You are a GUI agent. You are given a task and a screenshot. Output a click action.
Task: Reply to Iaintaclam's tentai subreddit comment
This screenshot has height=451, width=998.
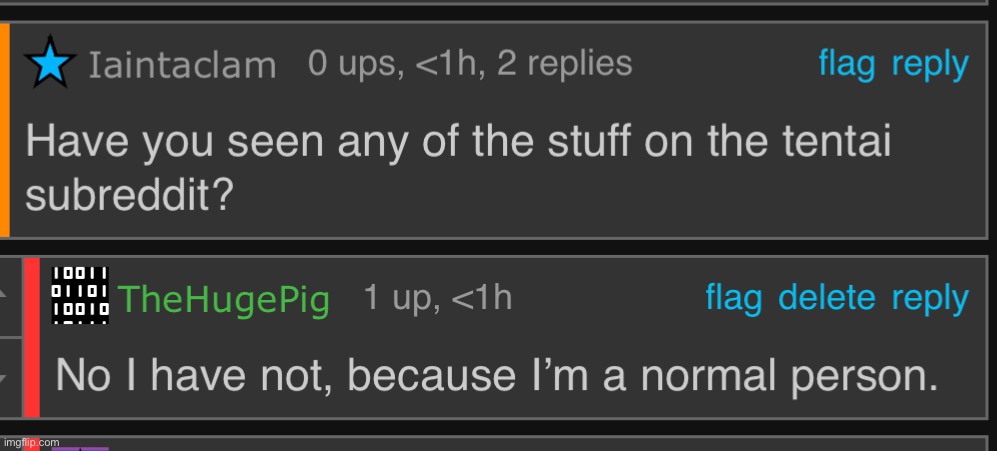[930, 65]
